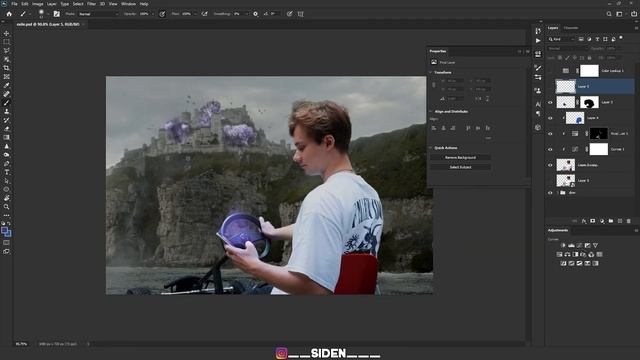640x360 pixels.
Task: Select the Crop tool
Action: (7, 68)
